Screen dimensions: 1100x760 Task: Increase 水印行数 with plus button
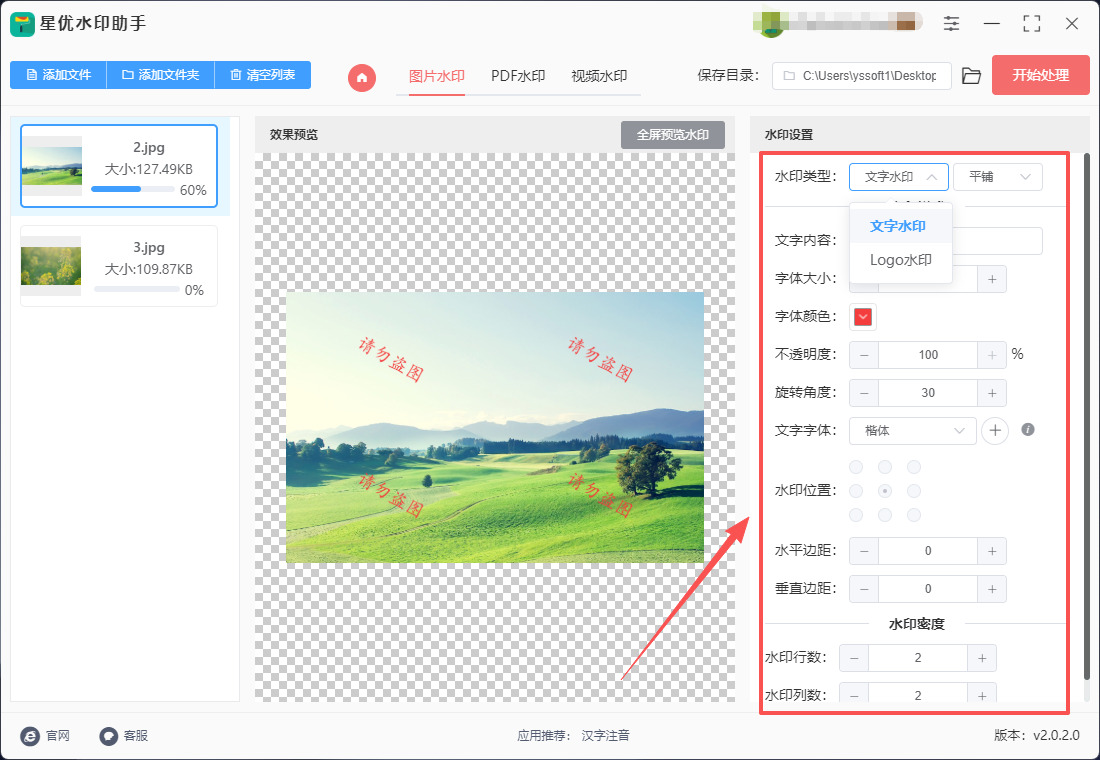(982, 658)
